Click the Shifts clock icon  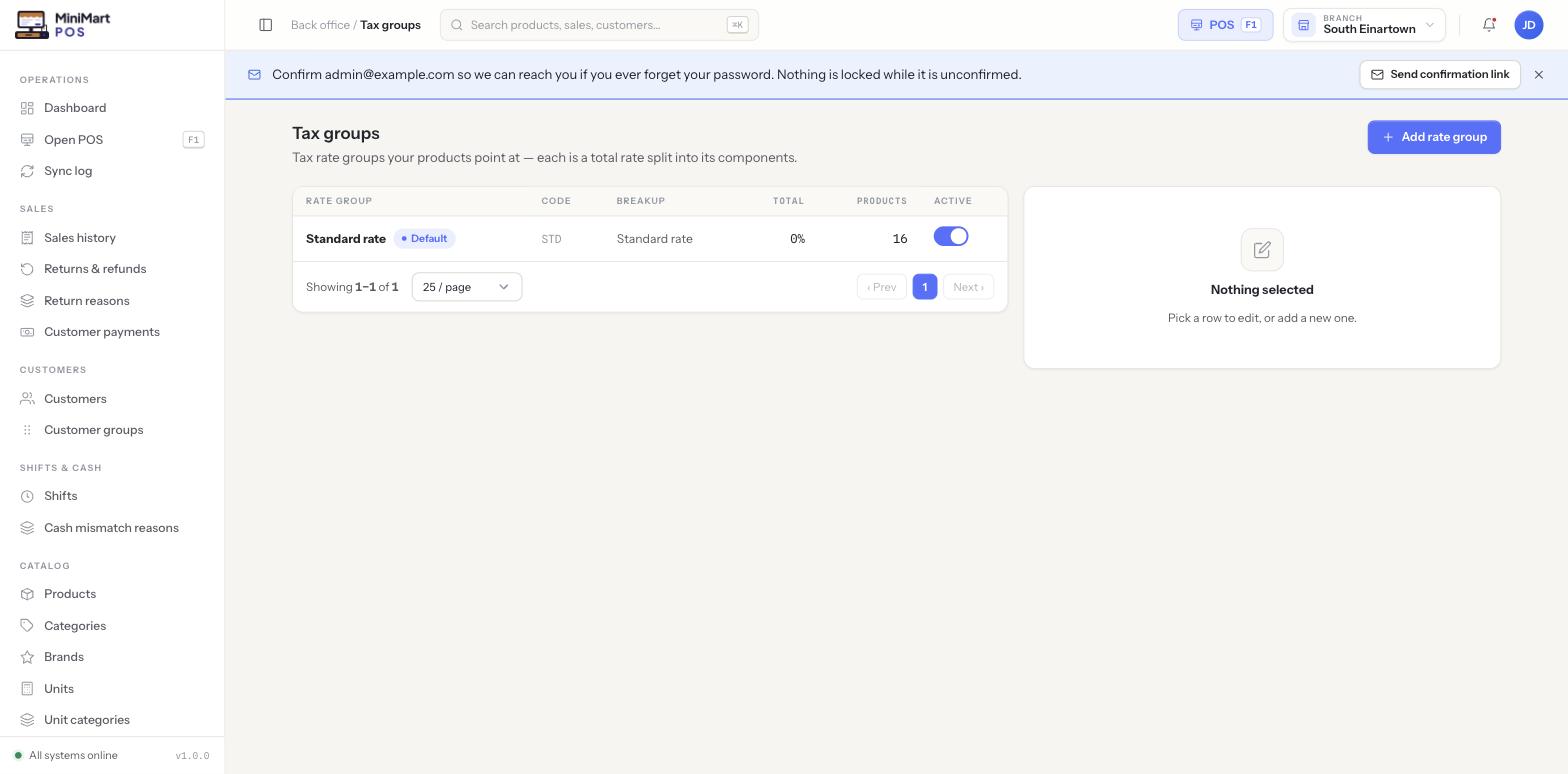[x=27, y=496]
